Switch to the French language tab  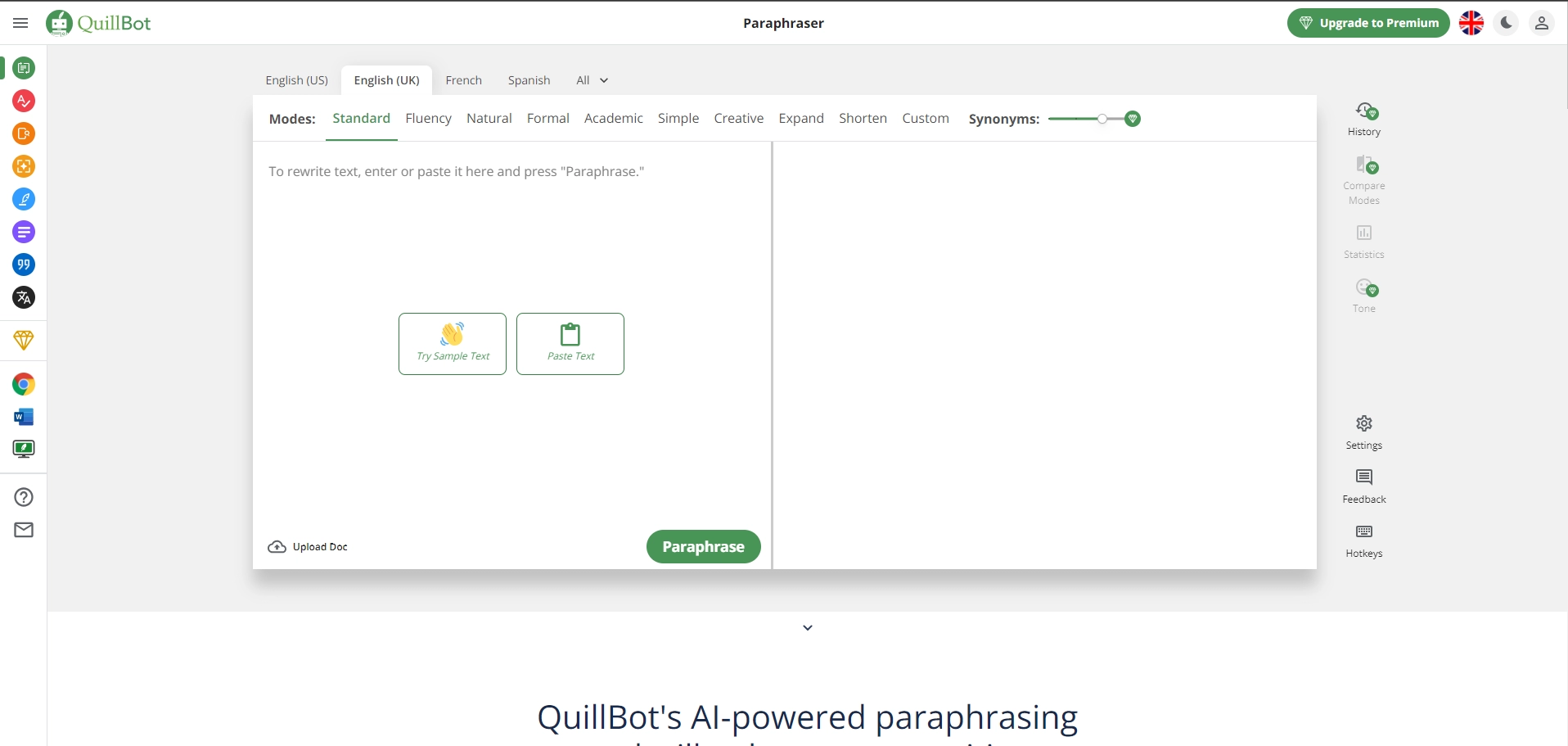coord(463,80)
